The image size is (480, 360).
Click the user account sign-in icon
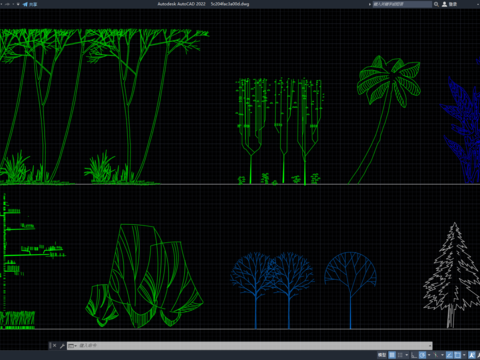click(x=444, y=4)
